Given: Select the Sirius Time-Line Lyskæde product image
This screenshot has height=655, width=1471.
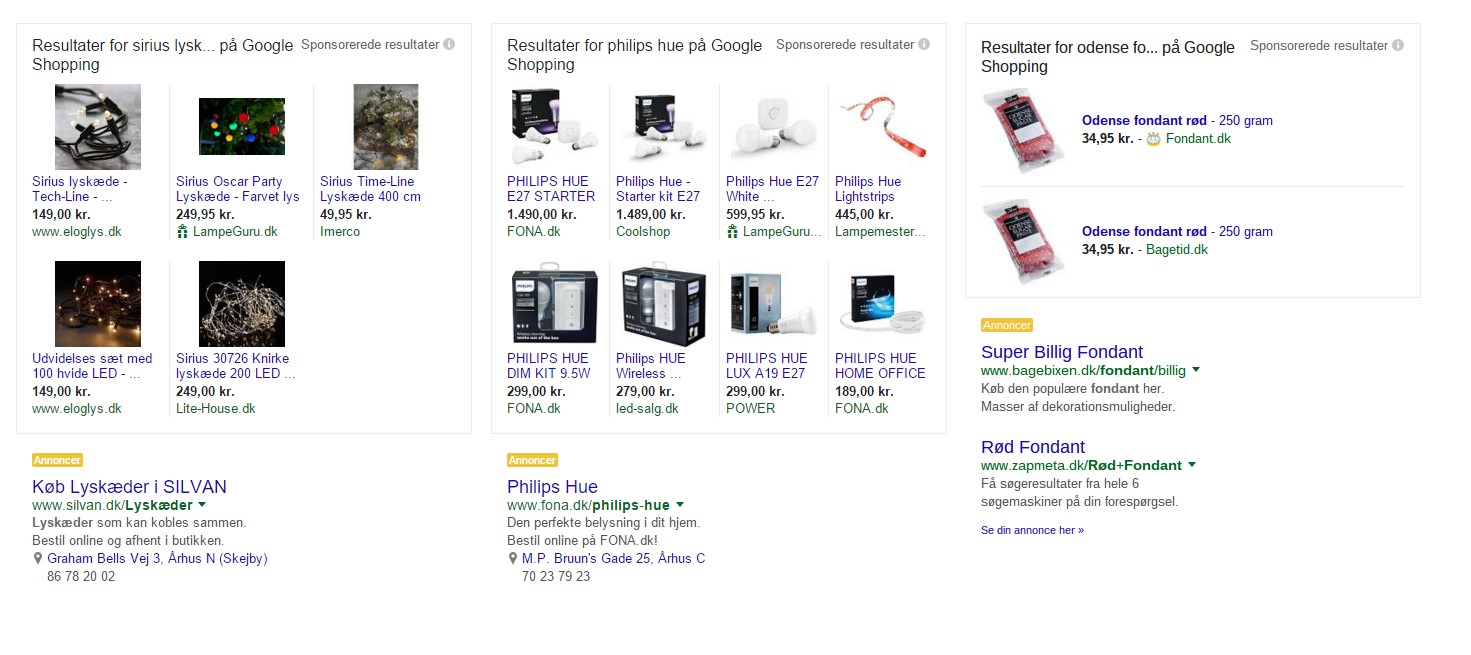Looking at the screenshot, I should 386,127.
